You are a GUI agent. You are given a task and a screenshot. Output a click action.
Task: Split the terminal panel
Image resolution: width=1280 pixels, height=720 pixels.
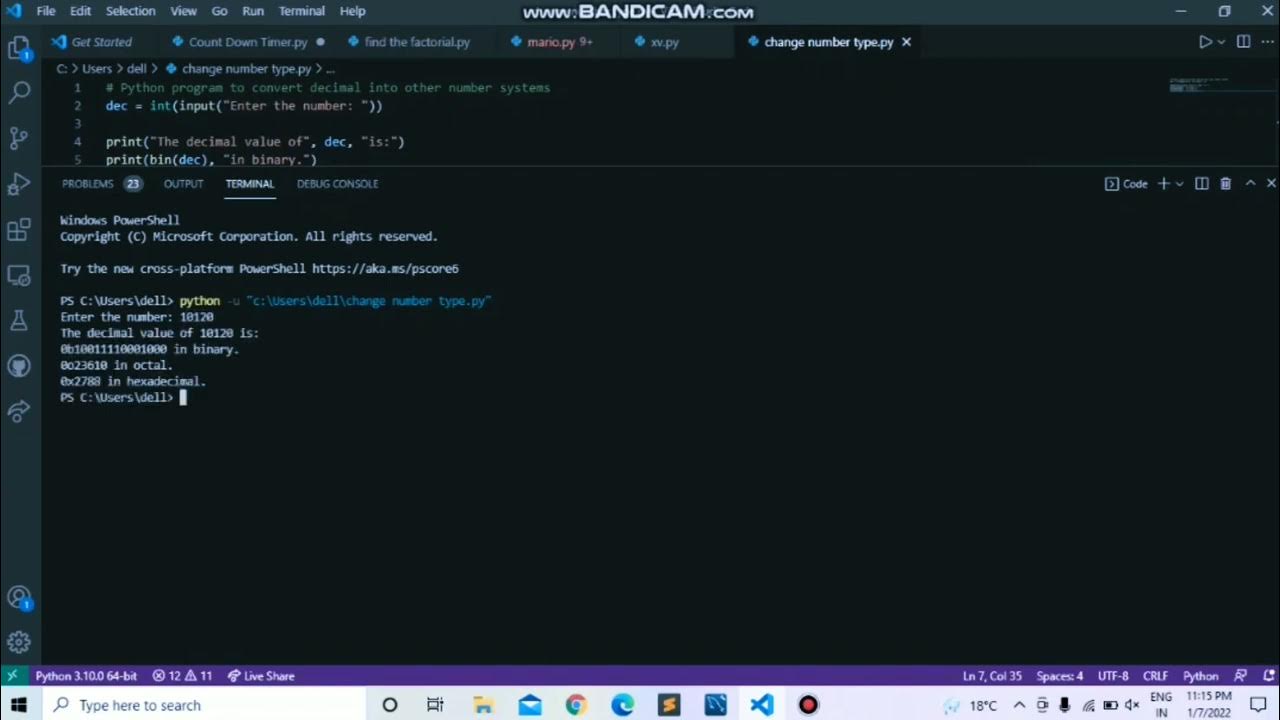1202,184
